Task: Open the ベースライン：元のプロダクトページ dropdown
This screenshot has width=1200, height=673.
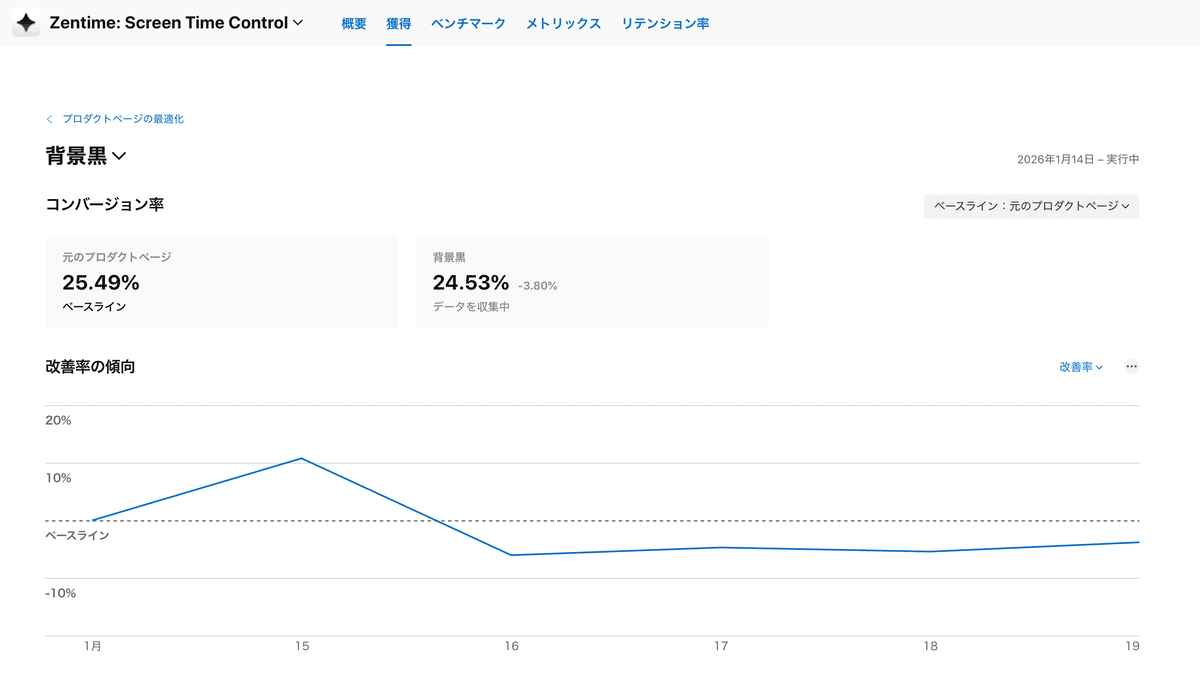Action: coord(1031,206)
